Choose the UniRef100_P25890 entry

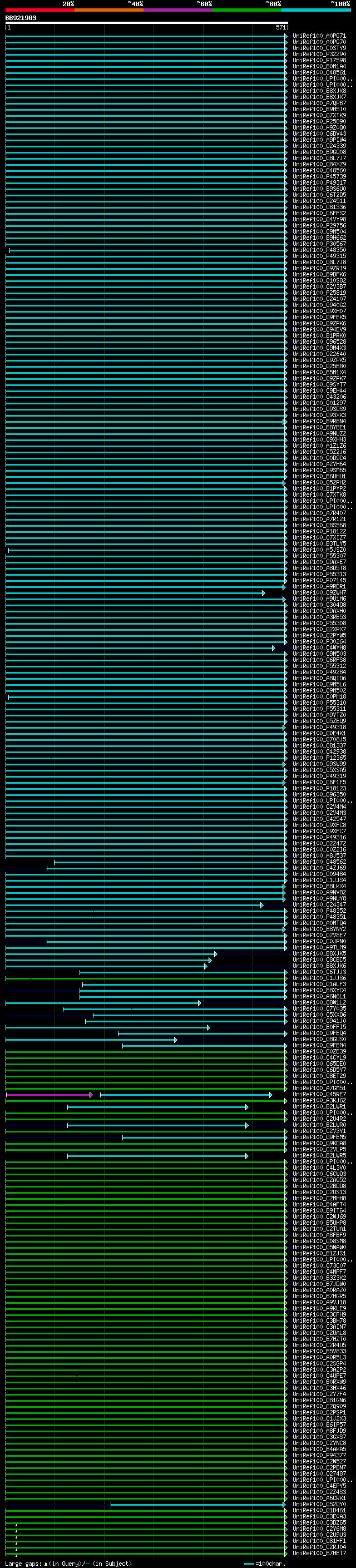319,121
